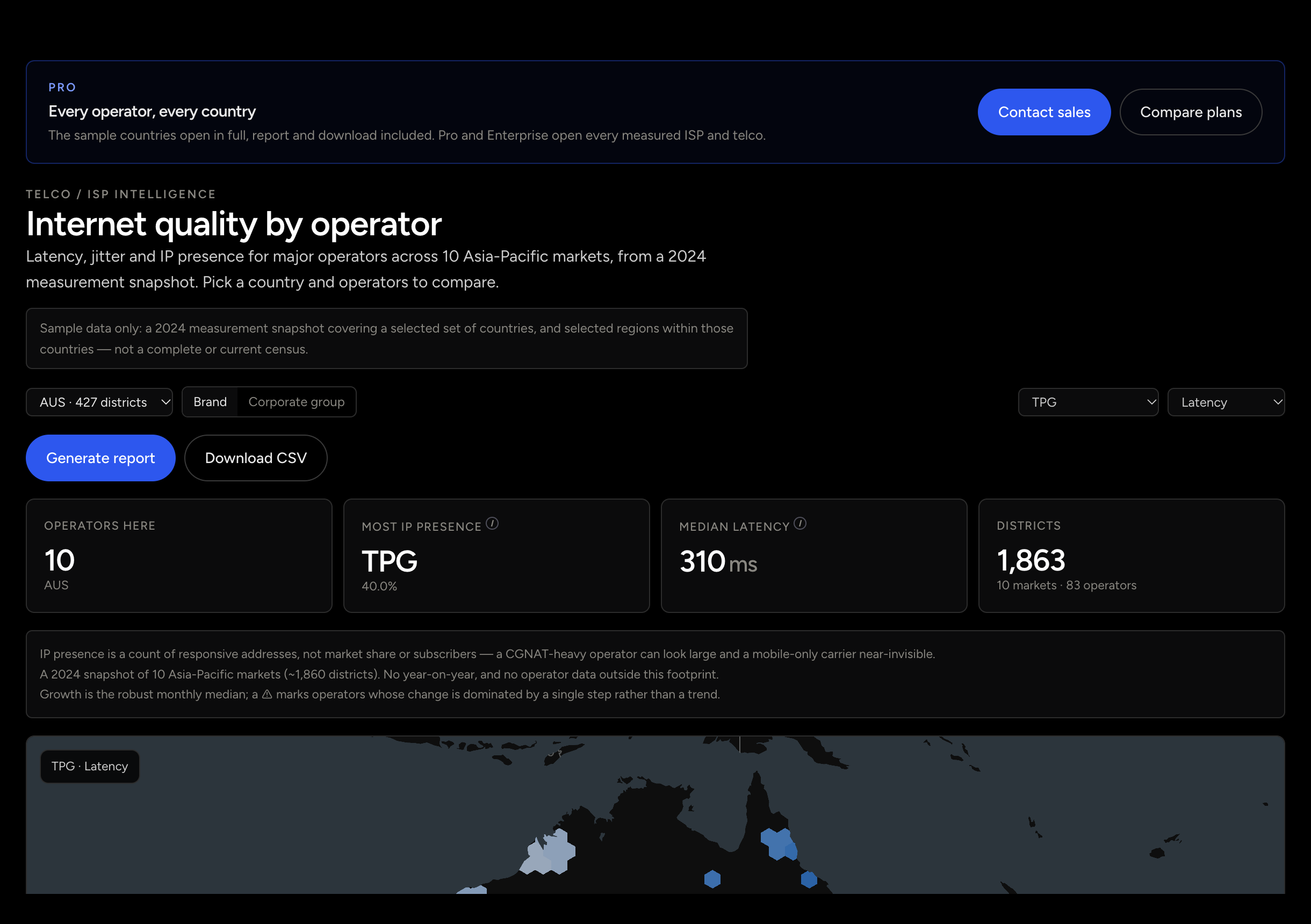Expand the AUS · 427 districts country dropdown
Viewport: 1311px width, 924px height.
(99, 402)
